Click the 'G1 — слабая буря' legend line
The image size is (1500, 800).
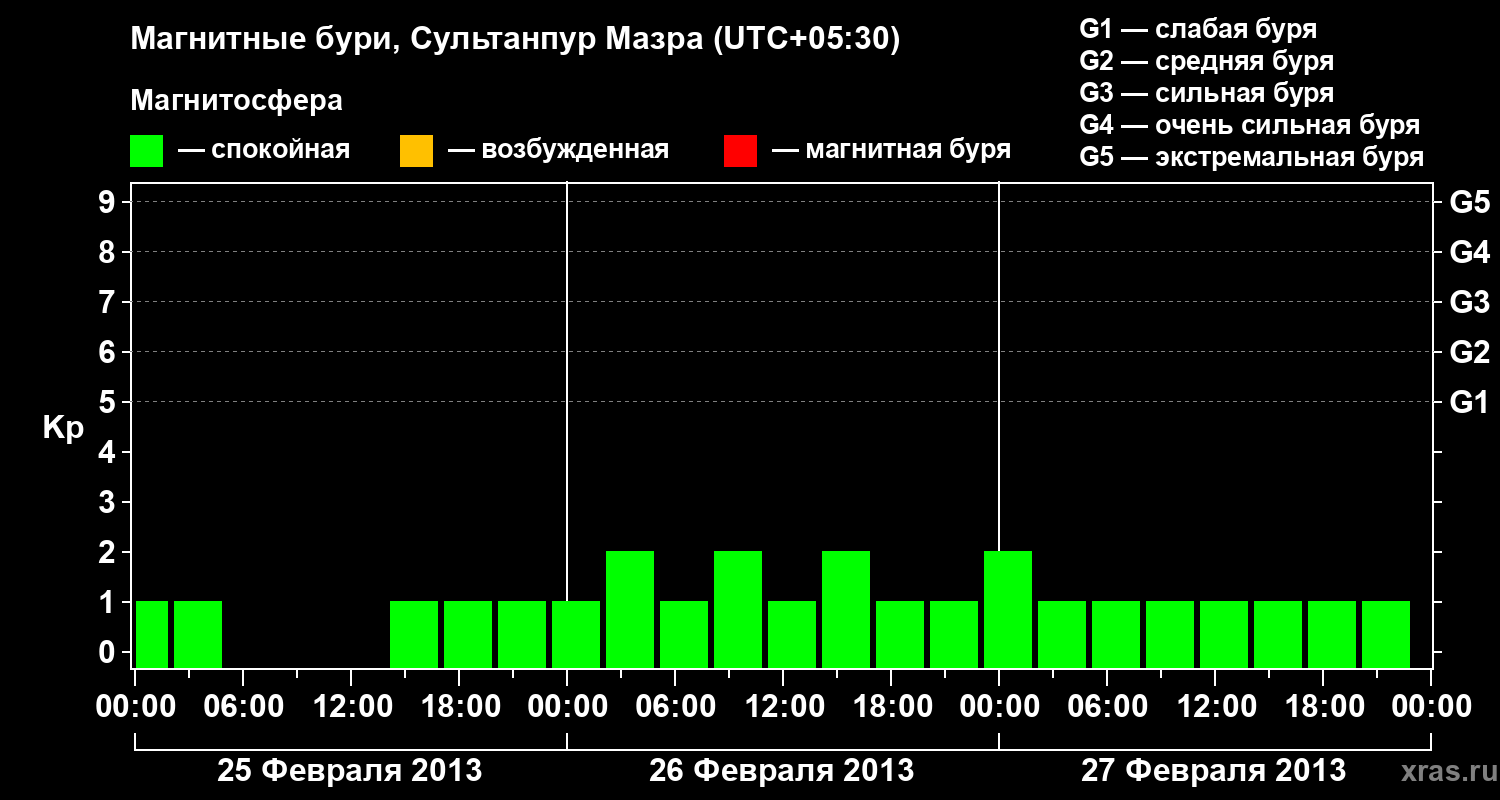coord(1198,29)
